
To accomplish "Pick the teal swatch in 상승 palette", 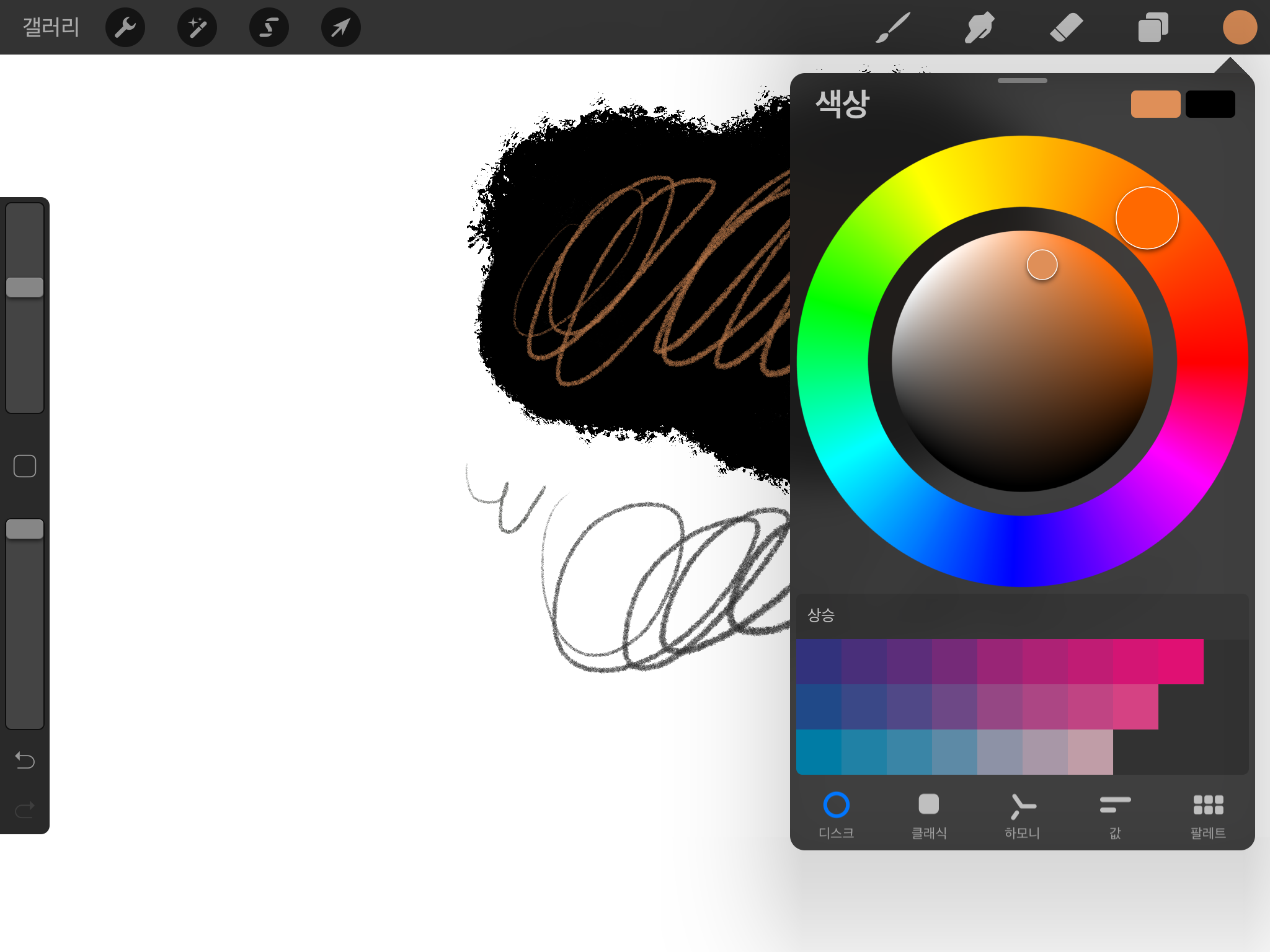I will 819,752.
